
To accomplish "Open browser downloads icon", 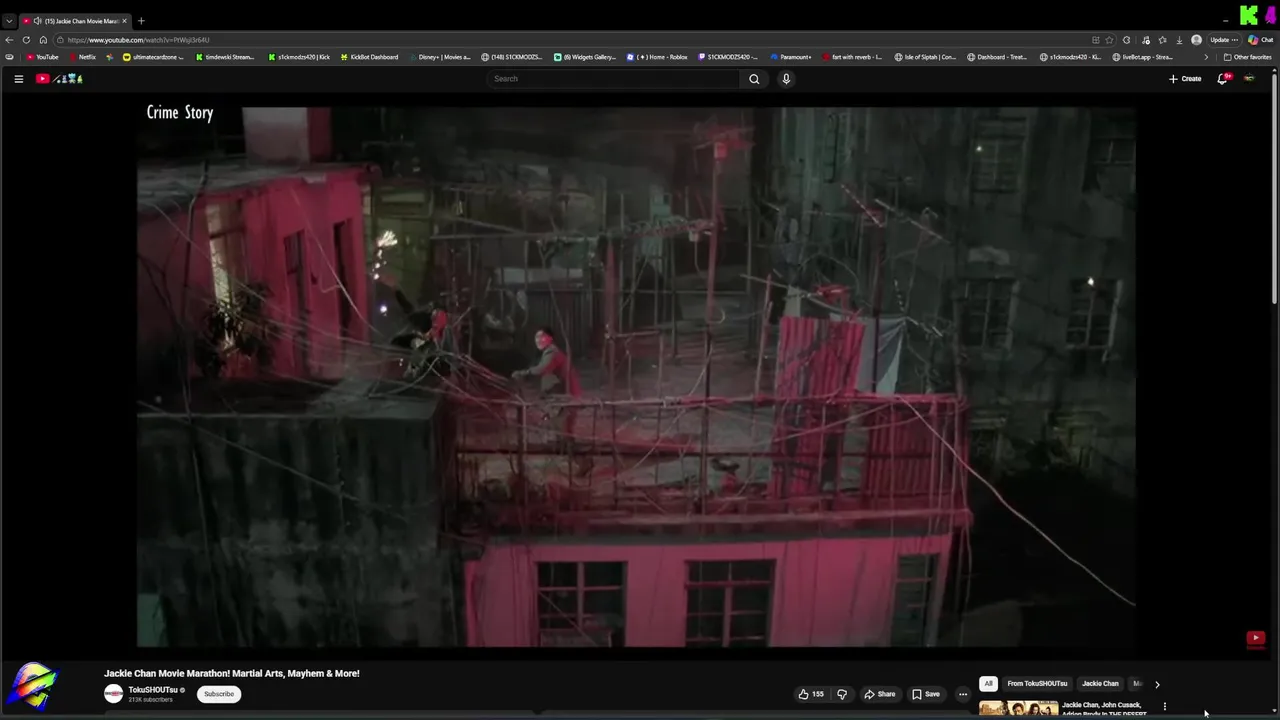I will (x=1179, y=40).
